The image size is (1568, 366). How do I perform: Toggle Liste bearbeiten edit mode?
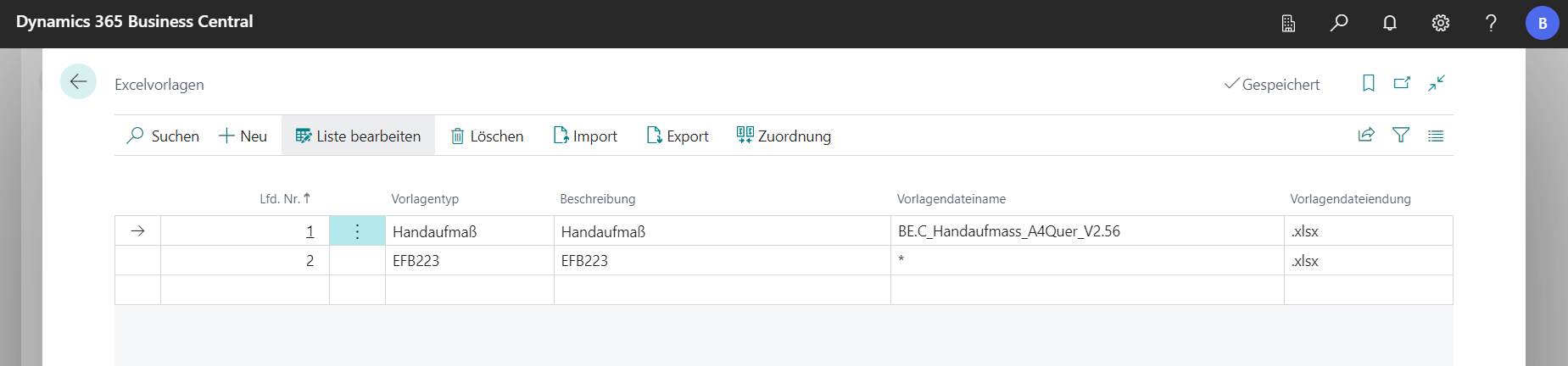(x=358, y=136)
